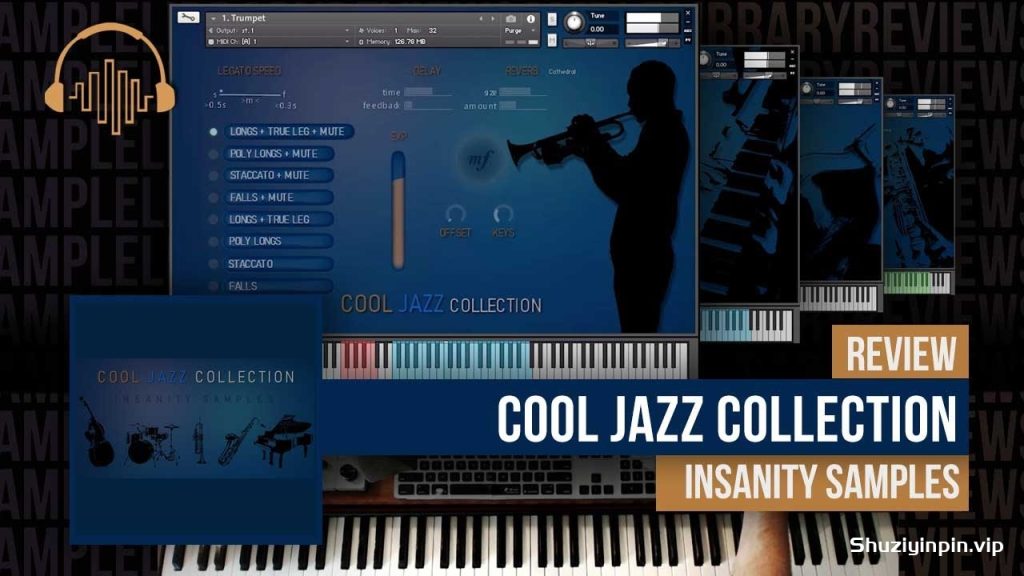Image resolution: width=1024 pixels, height=576 pixels.
Task: Click the OFFSET knob
Action: (455, 214)
